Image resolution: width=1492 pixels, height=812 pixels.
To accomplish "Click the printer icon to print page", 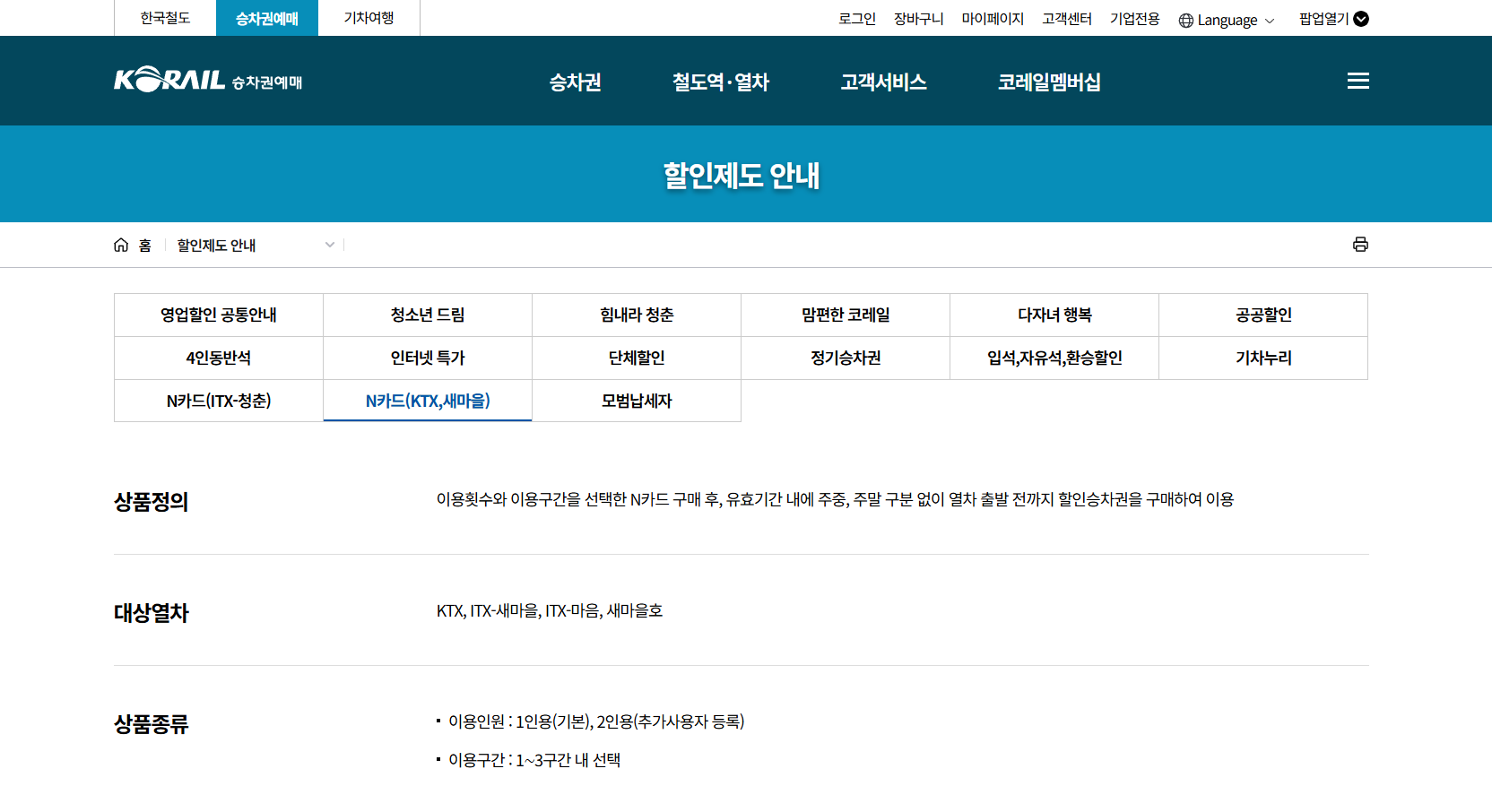I will (x=1360, y=245).
